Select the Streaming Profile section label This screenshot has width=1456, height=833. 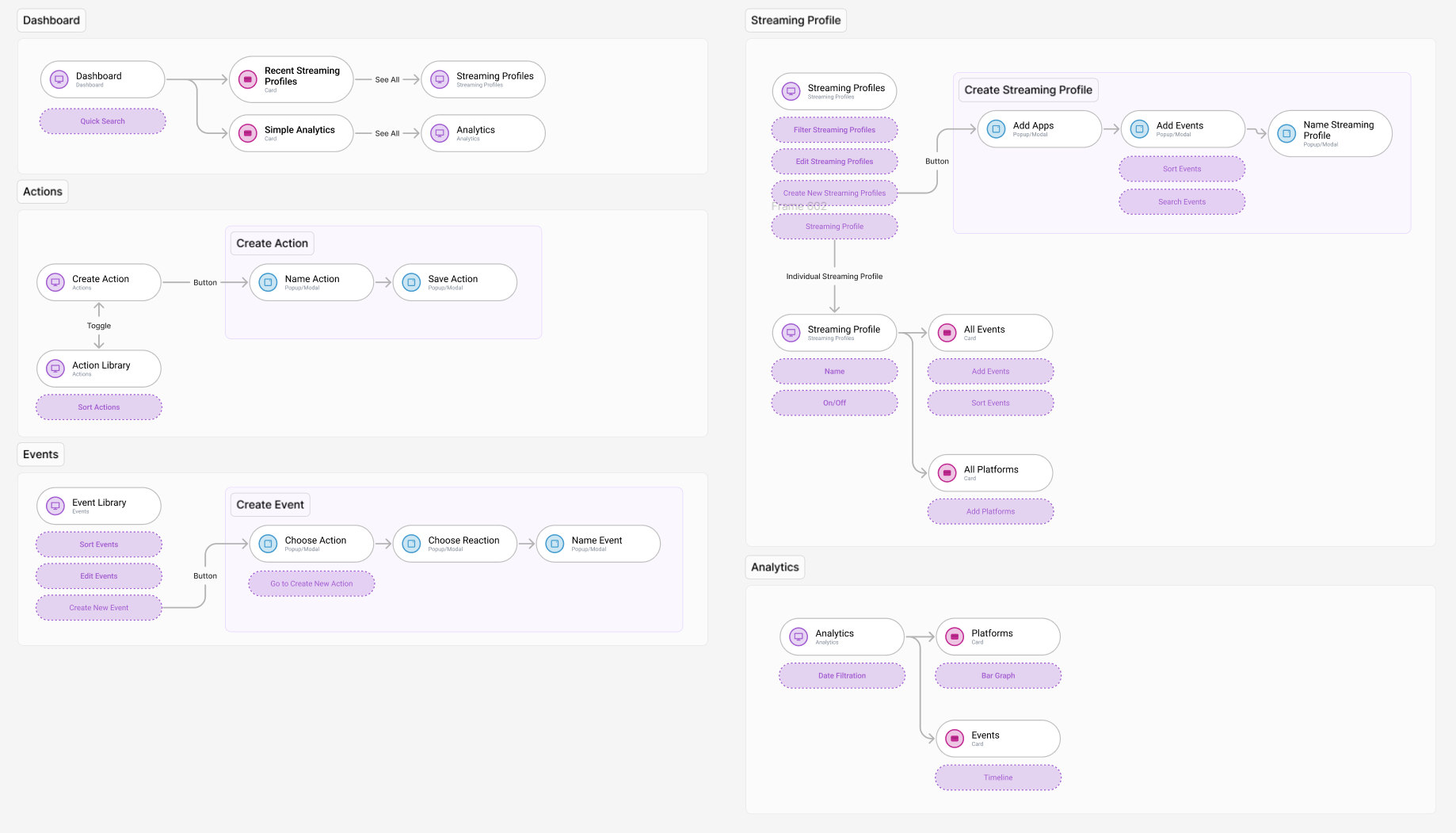pyautogui.click(x=795, y=21)
